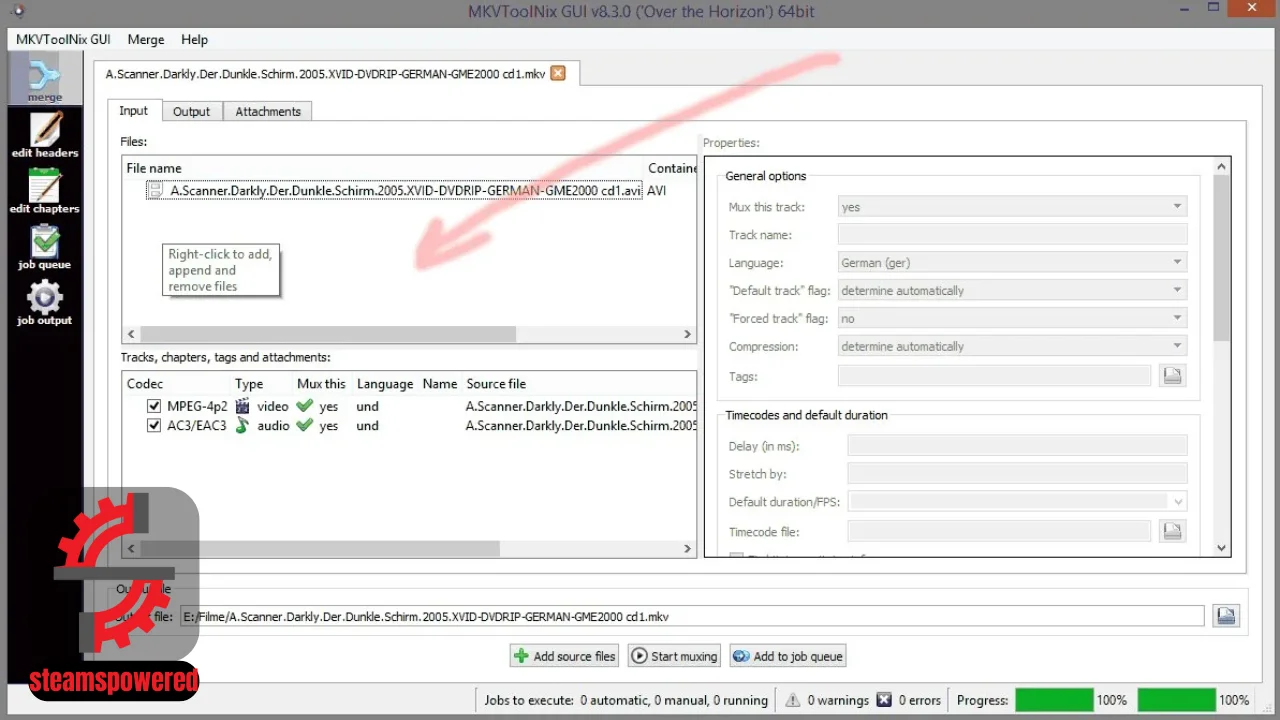Click the Type column header
Image resolution: width=1280 pixels, height=720 pixels.
(249, 384)
